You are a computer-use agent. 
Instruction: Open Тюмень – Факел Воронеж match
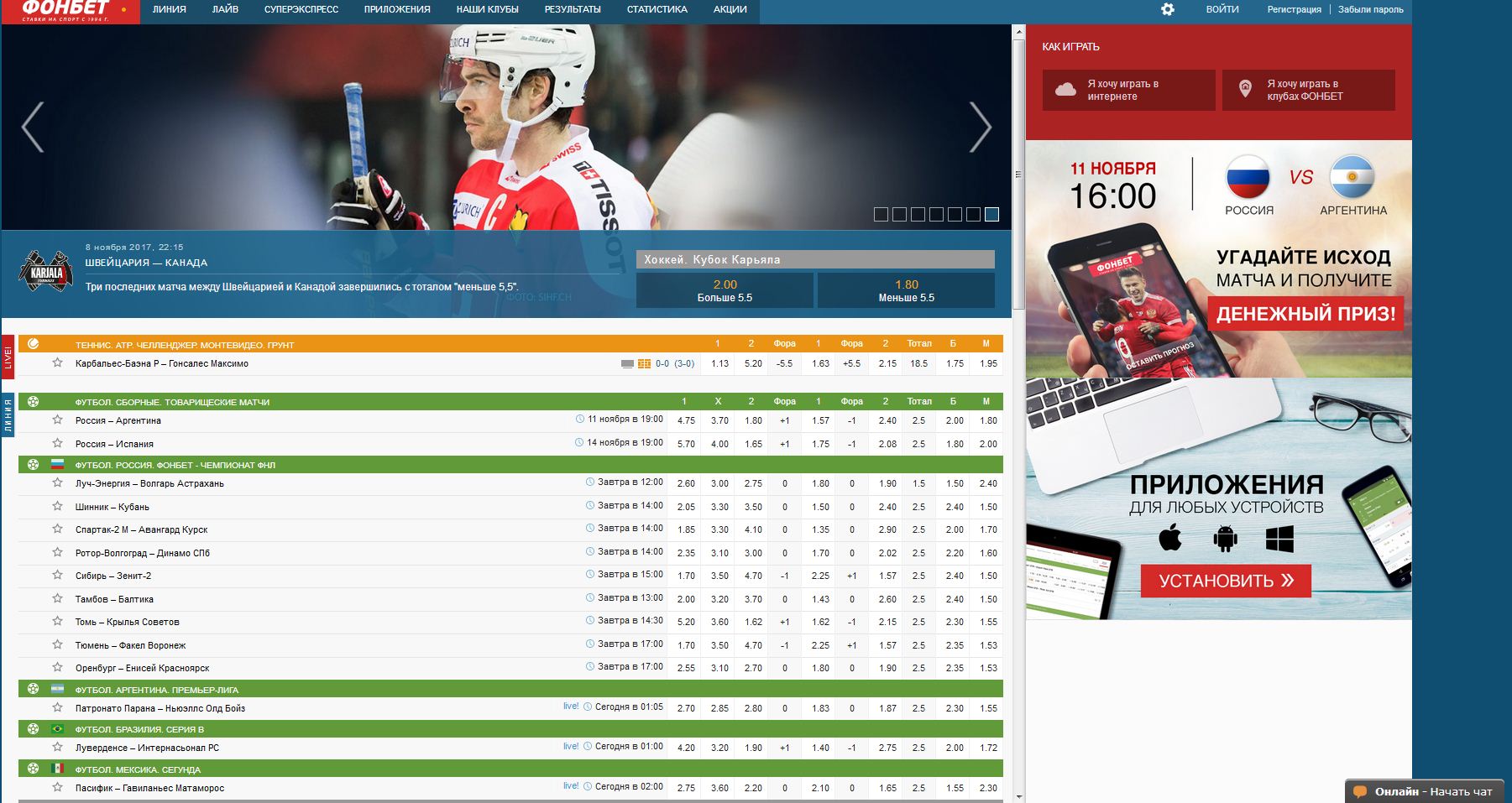[x=130, y=645]
